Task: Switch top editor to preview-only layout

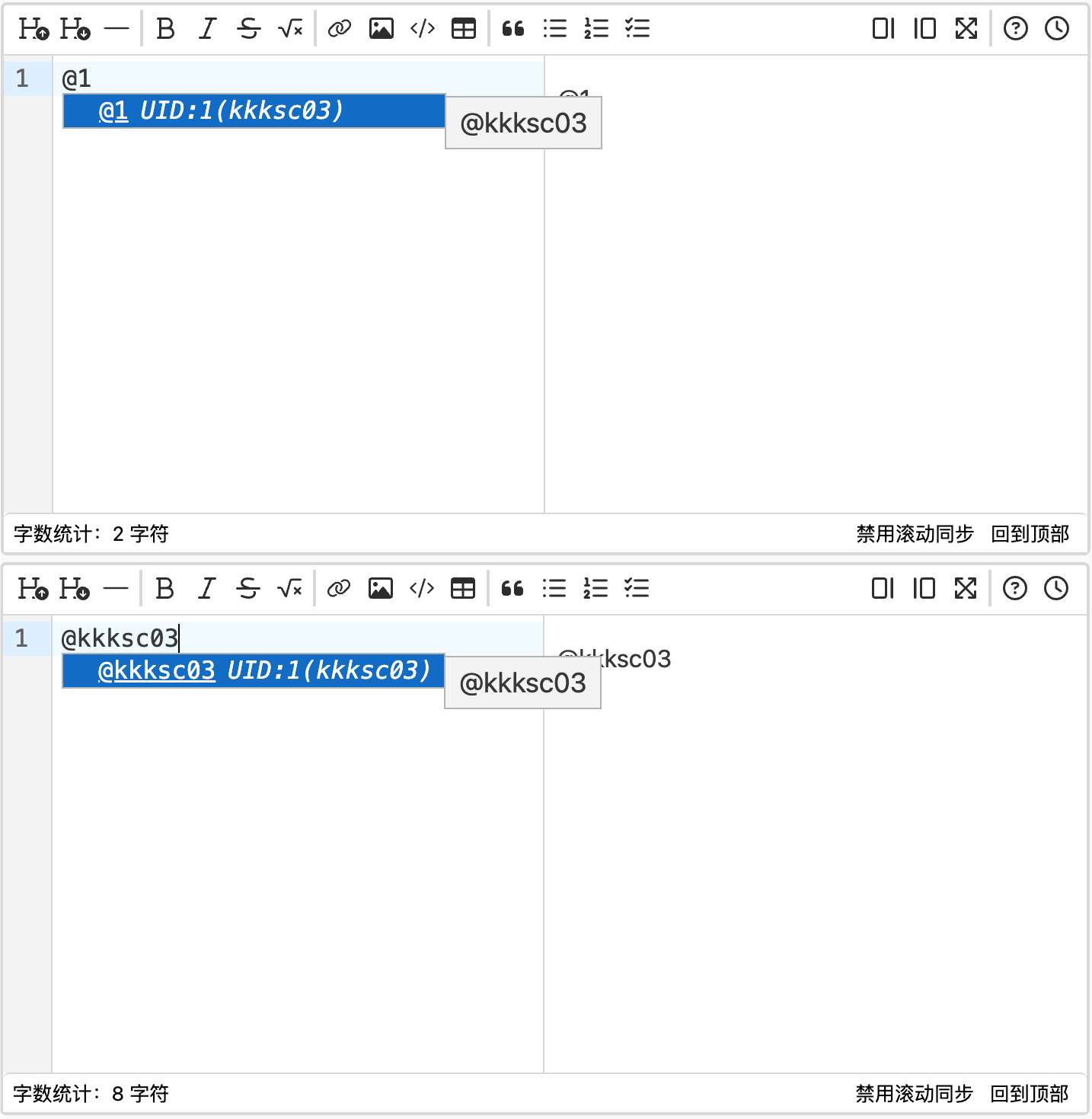Action: point(924,29)
